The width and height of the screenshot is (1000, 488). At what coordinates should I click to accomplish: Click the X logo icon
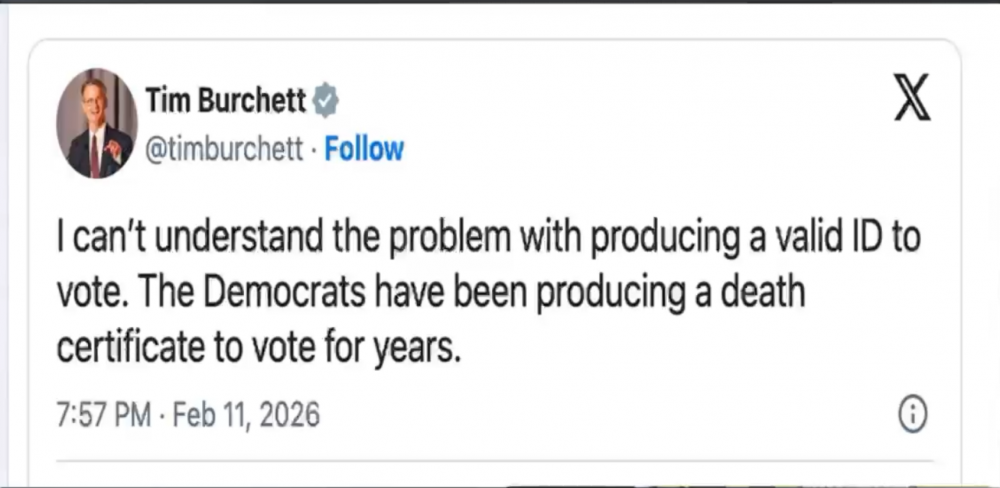[x=910, y=102]
